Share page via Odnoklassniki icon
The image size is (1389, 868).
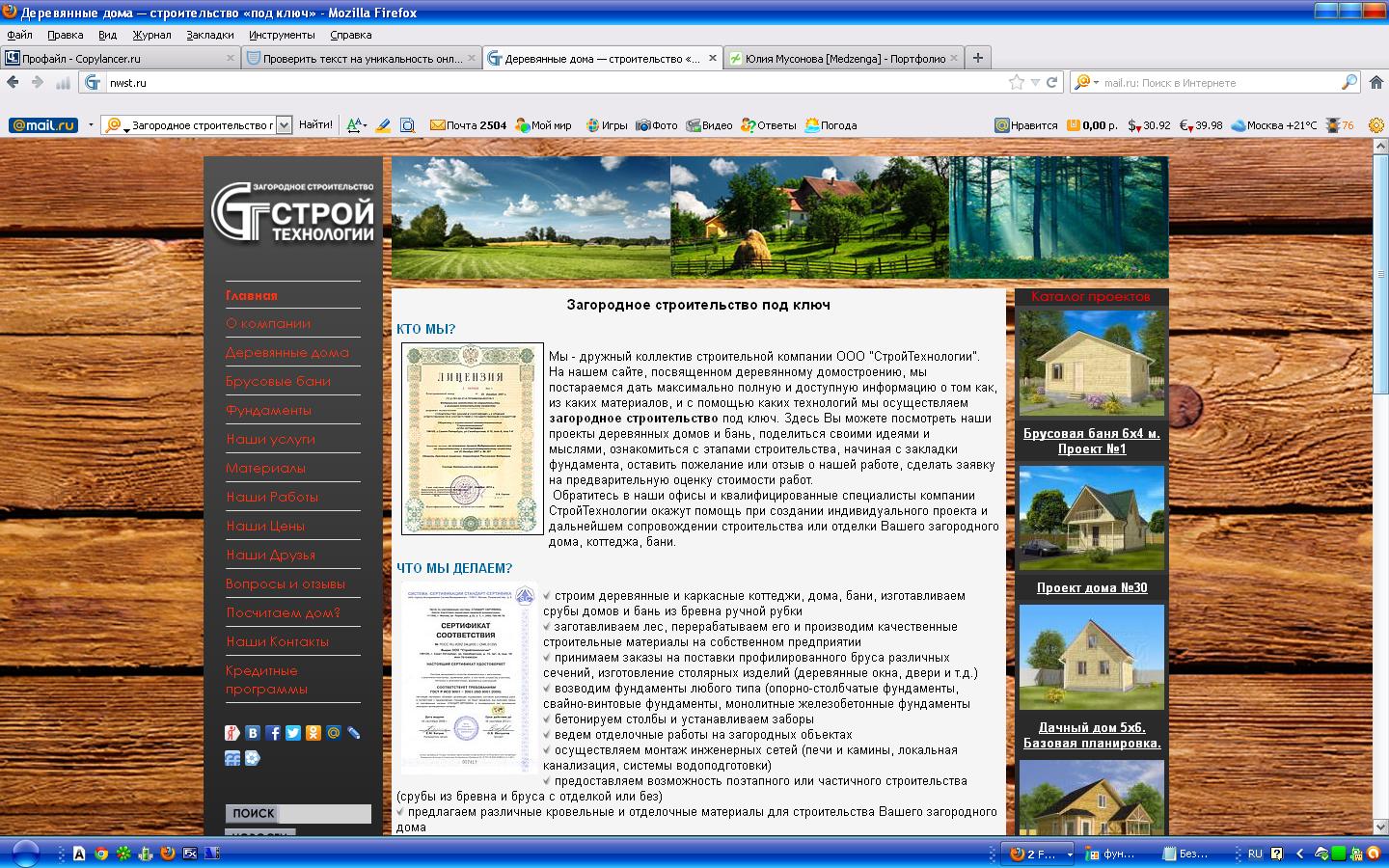coord(313,733)
